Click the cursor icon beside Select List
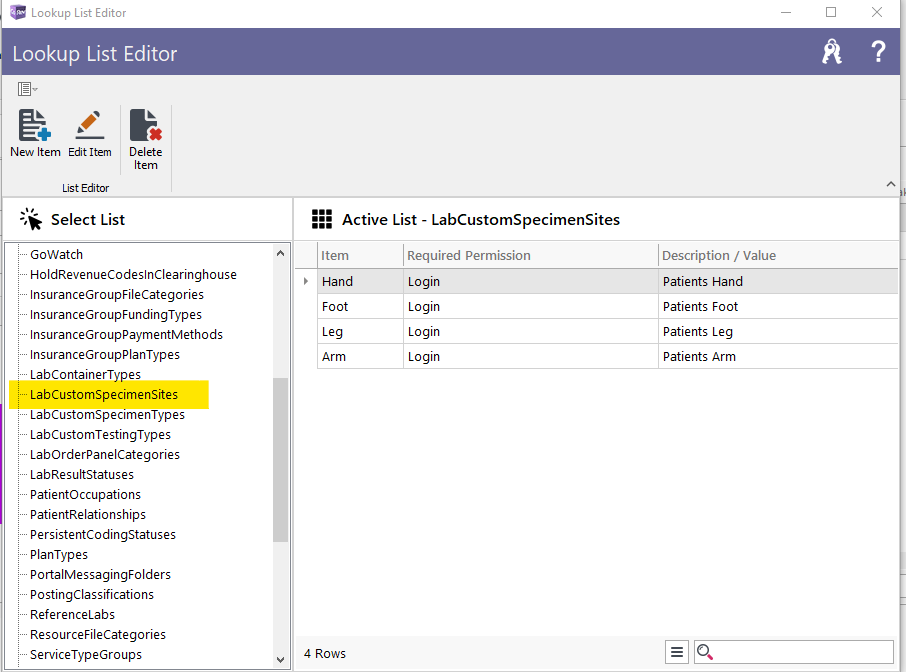Screen dimensions: 906x672 pos(27,218)
